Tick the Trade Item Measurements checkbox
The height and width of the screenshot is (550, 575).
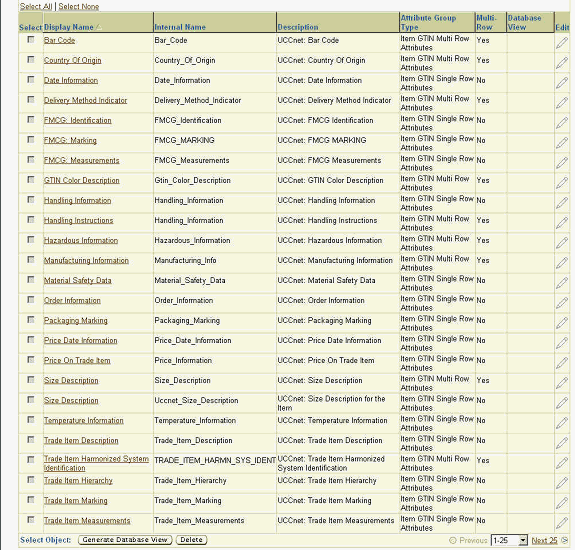(31, 520)
